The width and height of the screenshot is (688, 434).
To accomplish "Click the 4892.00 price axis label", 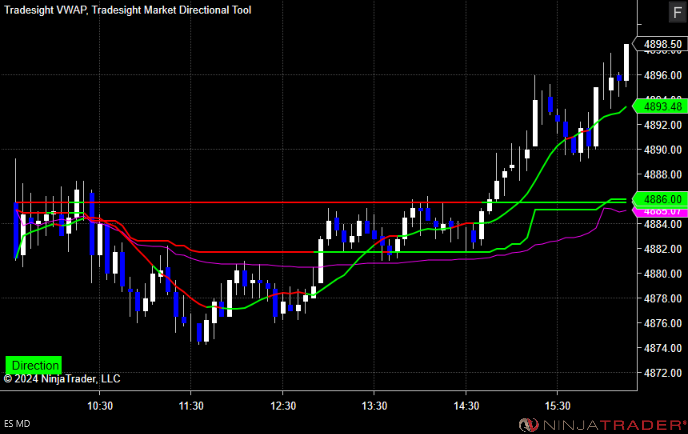I will (x=663, y=125).
